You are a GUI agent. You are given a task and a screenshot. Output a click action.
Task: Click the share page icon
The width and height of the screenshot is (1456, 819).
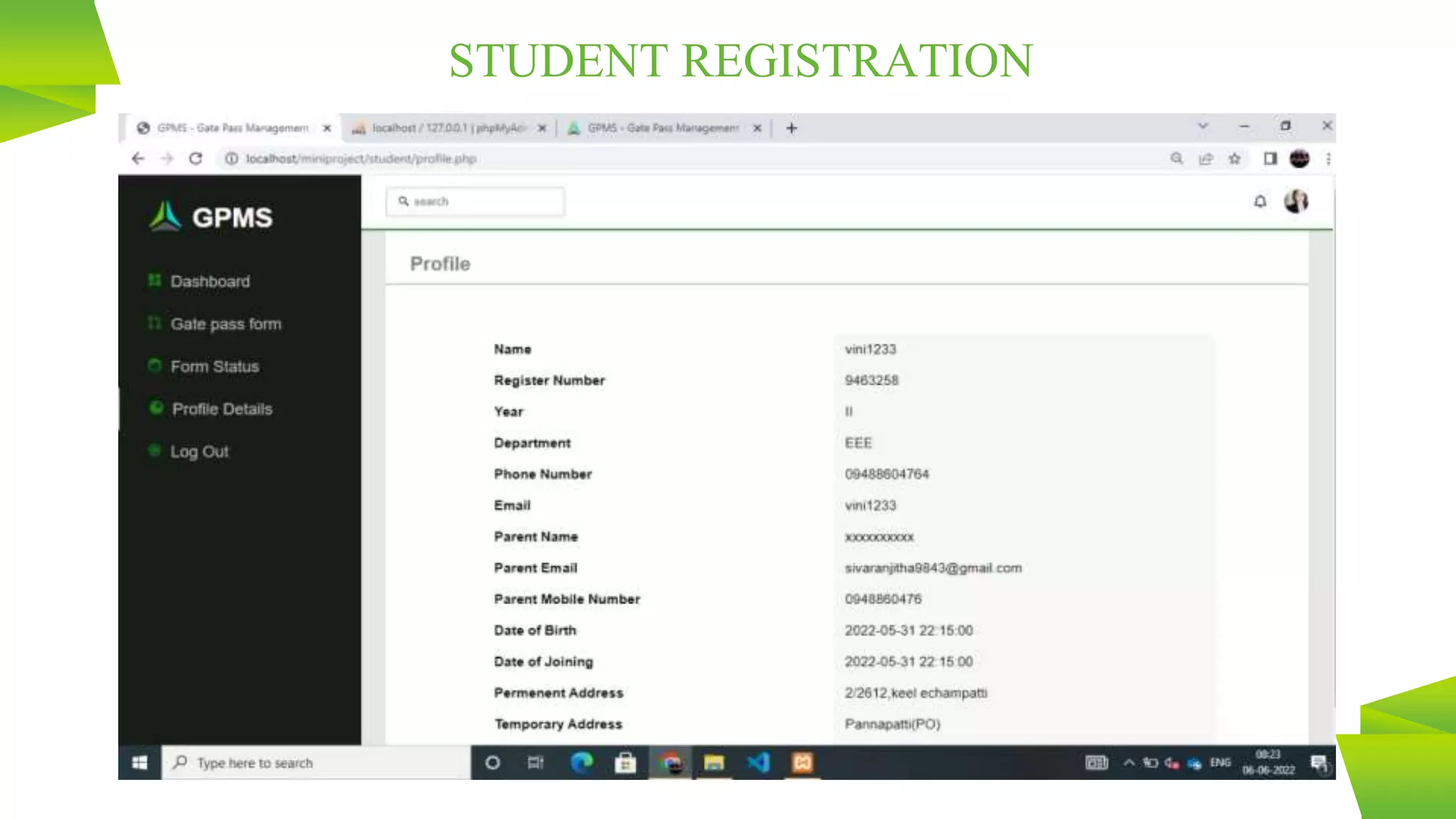tap(1206, 159)
